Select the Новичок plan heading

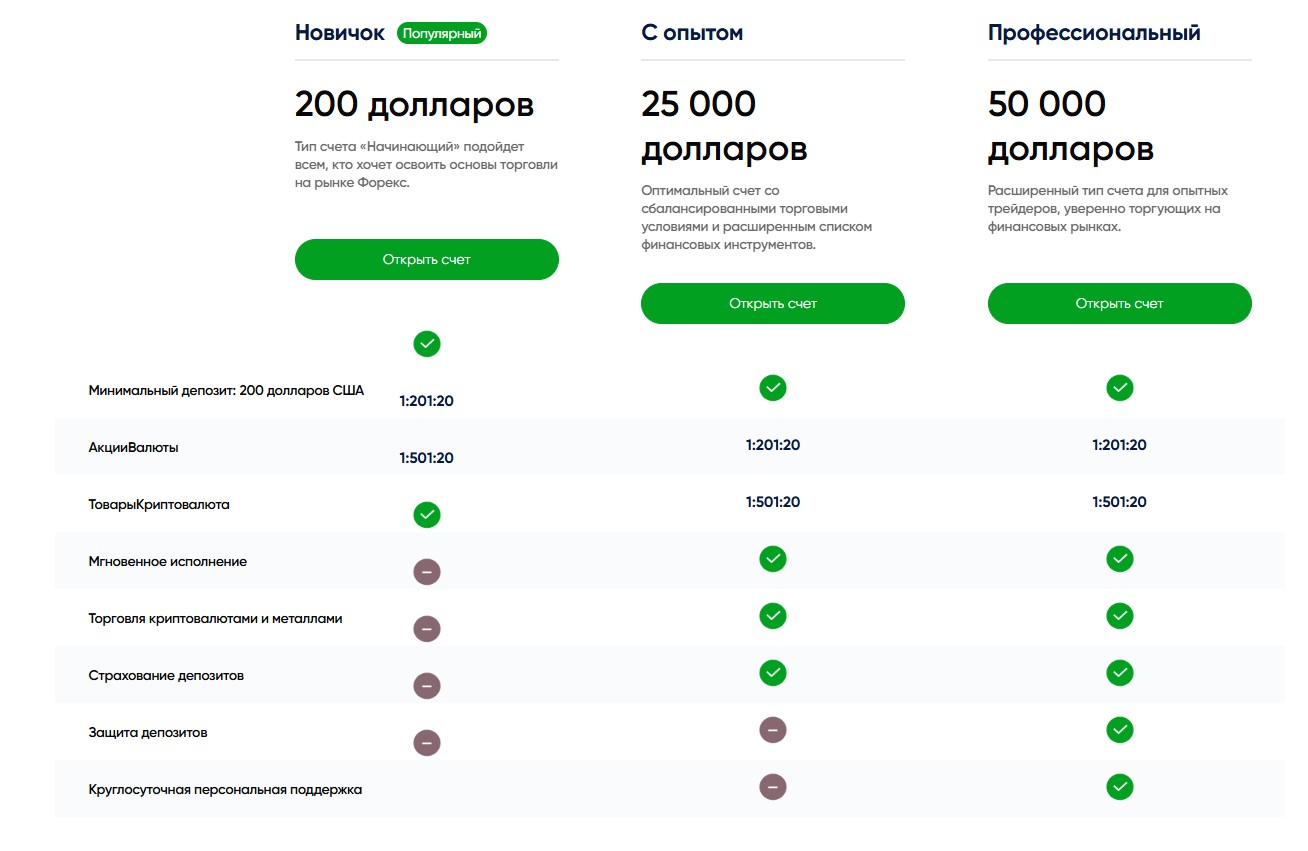pyautogui.click(x=340, y=33)
